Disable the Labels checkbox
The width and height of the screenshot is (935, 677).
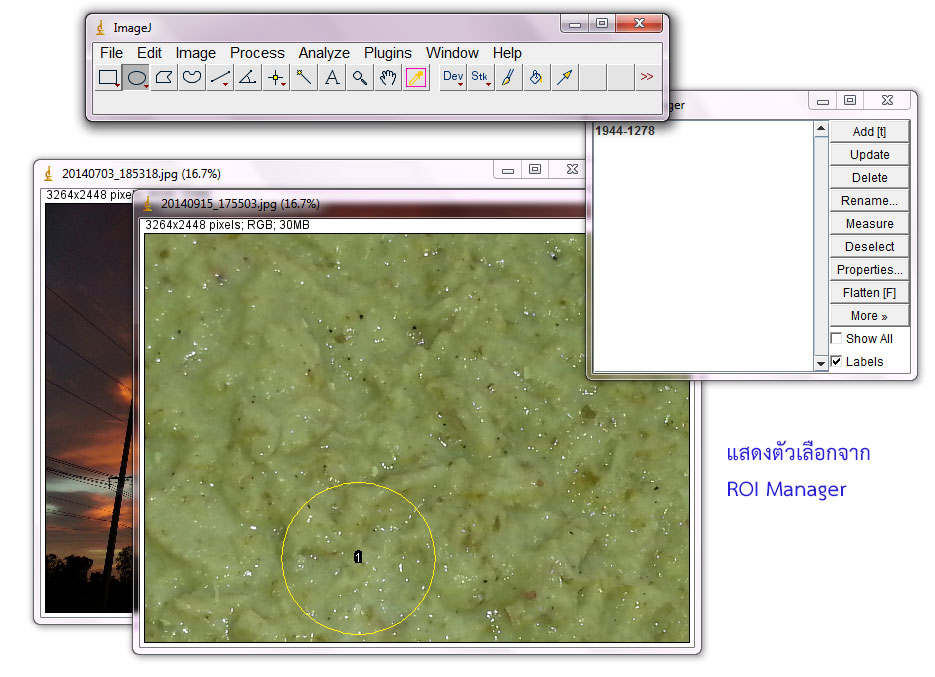tap(836, 361)
